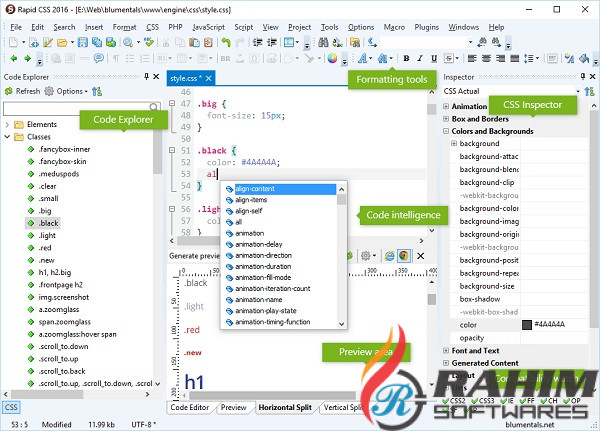The image size is (600, 431).
Task: Click the green Undo arrow icon
Action: (226, 42)
